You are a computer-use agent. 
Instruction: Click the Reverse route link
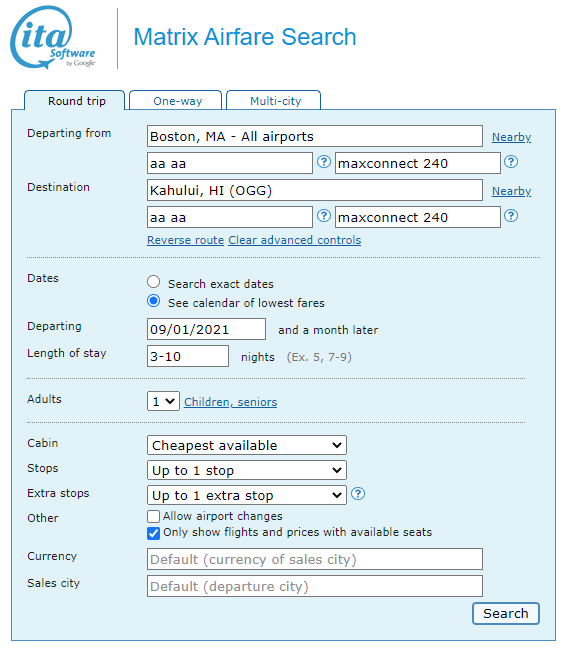click(185, 240)
